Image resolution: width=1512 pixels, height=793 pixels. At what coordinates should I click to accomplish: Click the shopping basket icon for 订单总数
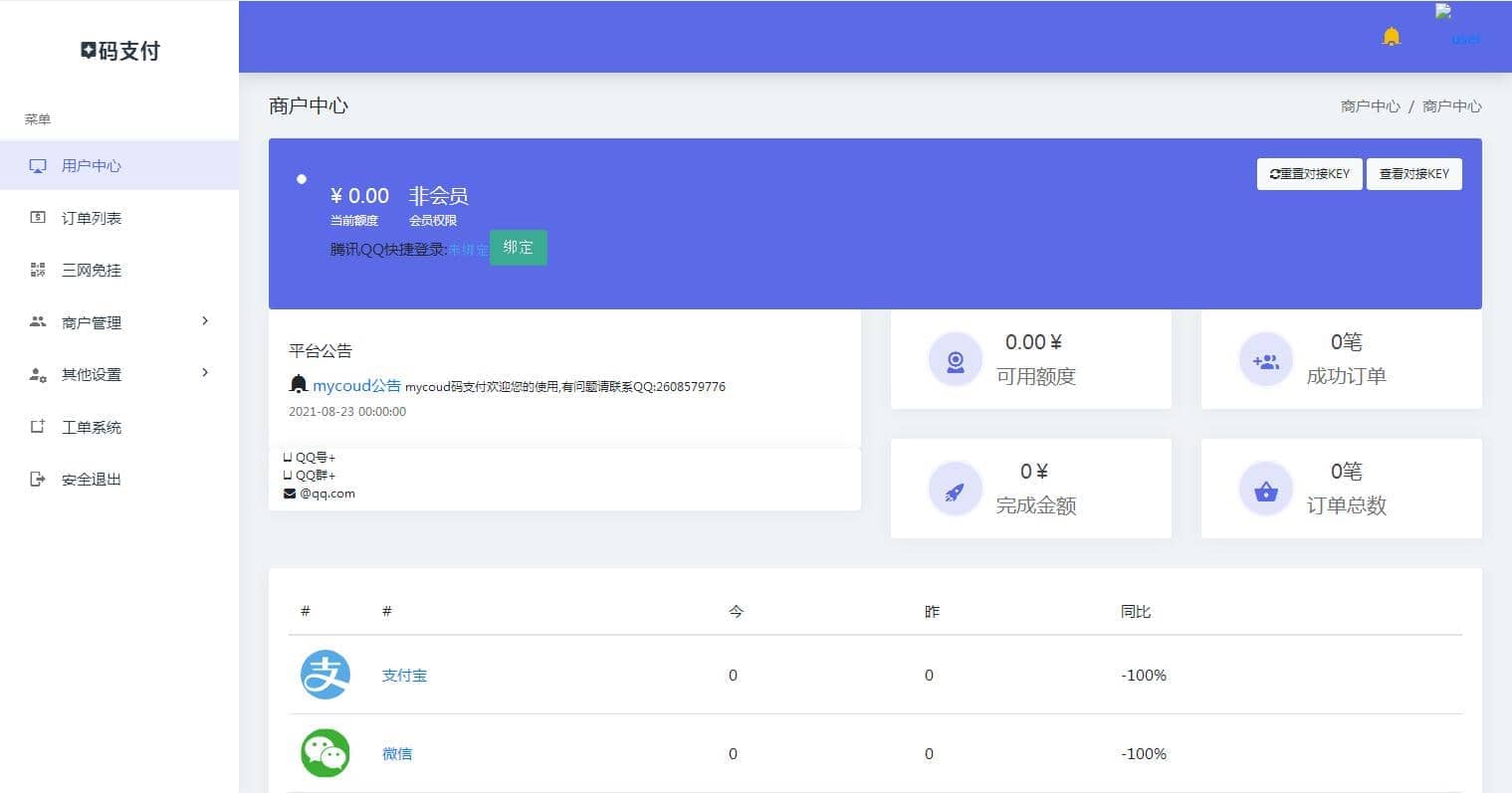1265,489
